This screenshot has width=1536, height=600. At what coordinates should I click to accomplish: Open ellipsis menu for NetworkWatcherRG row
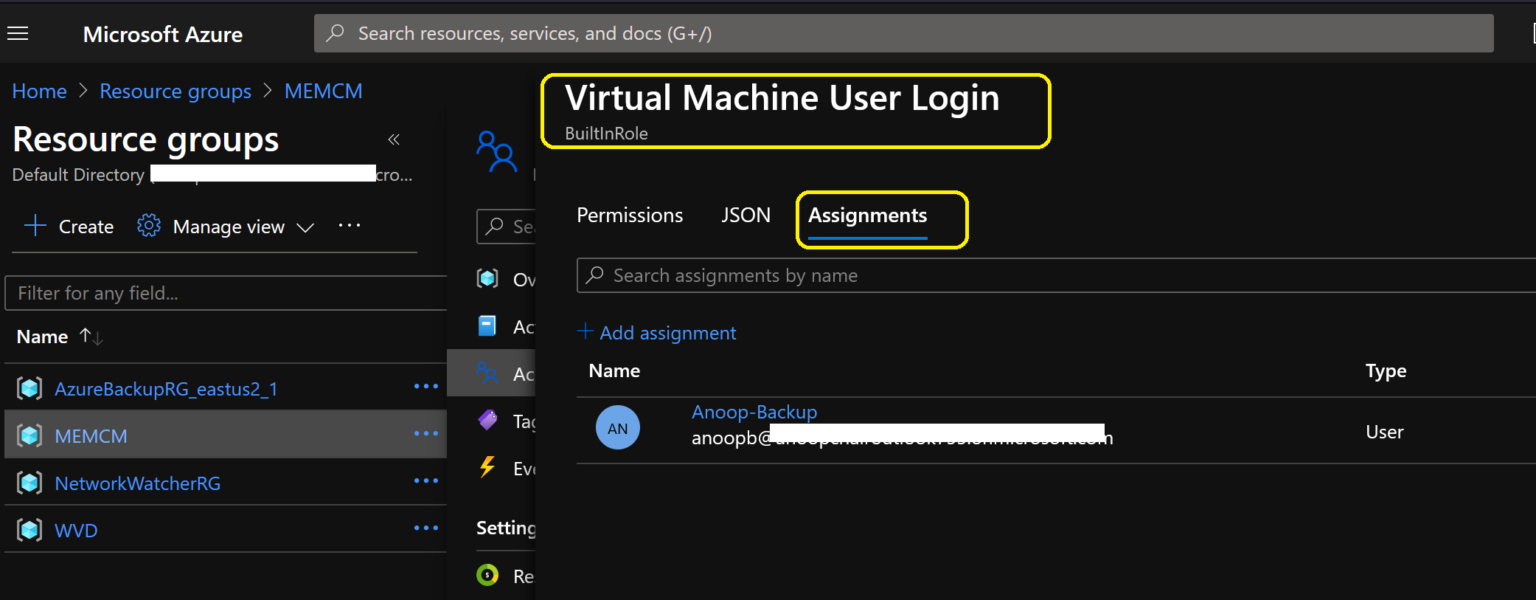(426, 482)
